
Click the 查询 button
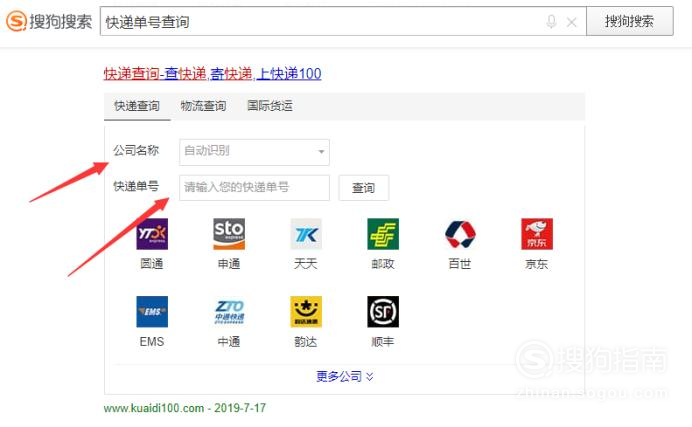(363, 188)
